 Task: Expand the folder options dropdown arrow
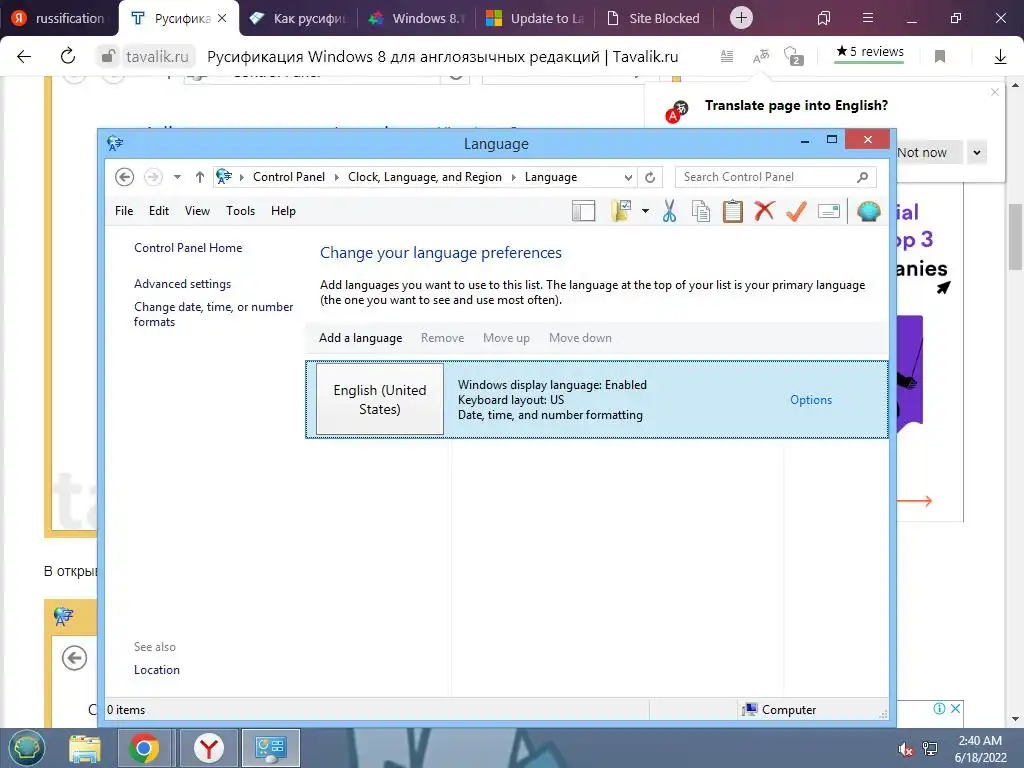(x=645, y=211)
